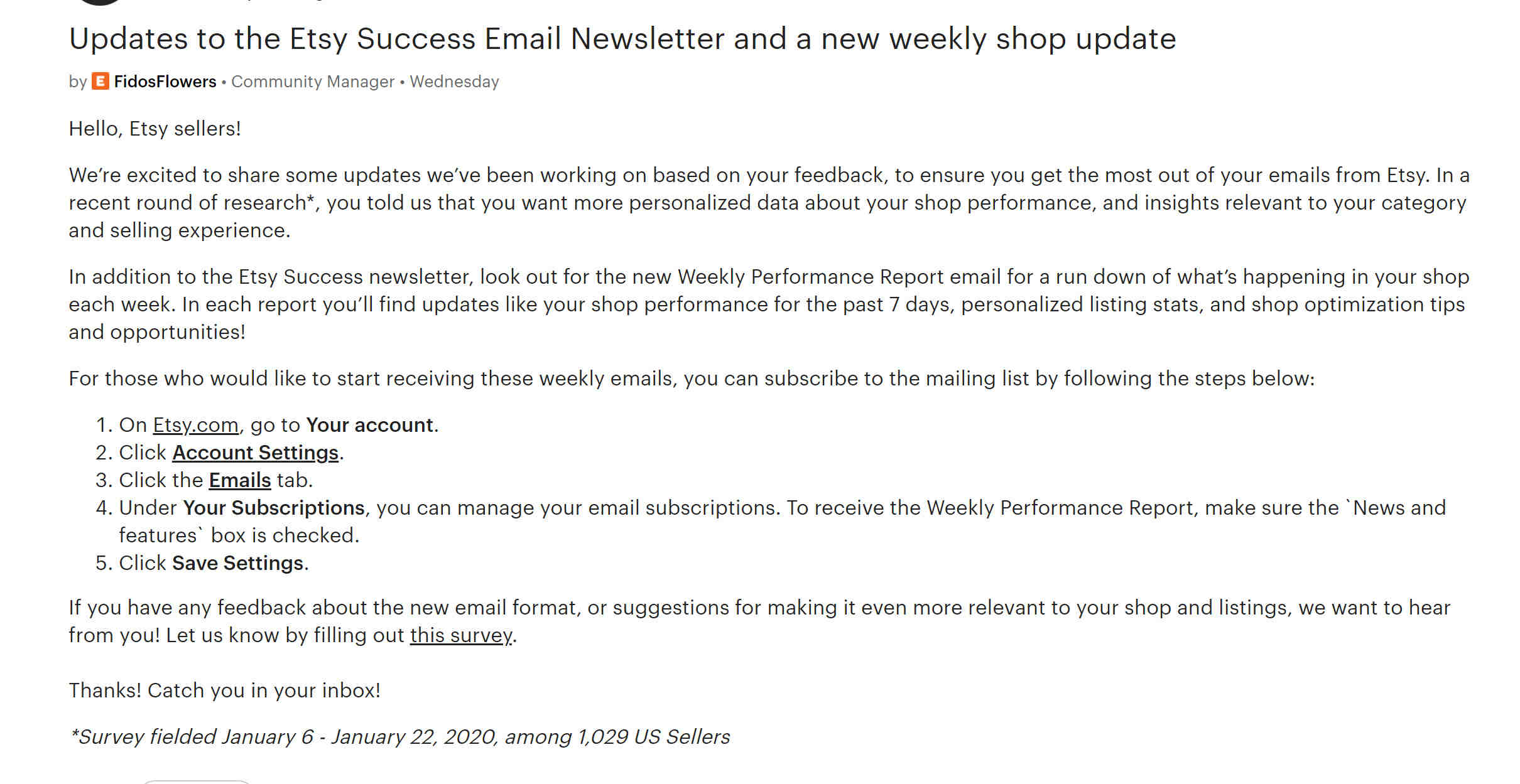This screenshot has height=784, width=1520.
Task: Click the Weekly Performance Report paragraph
Action: pos(769,304)
